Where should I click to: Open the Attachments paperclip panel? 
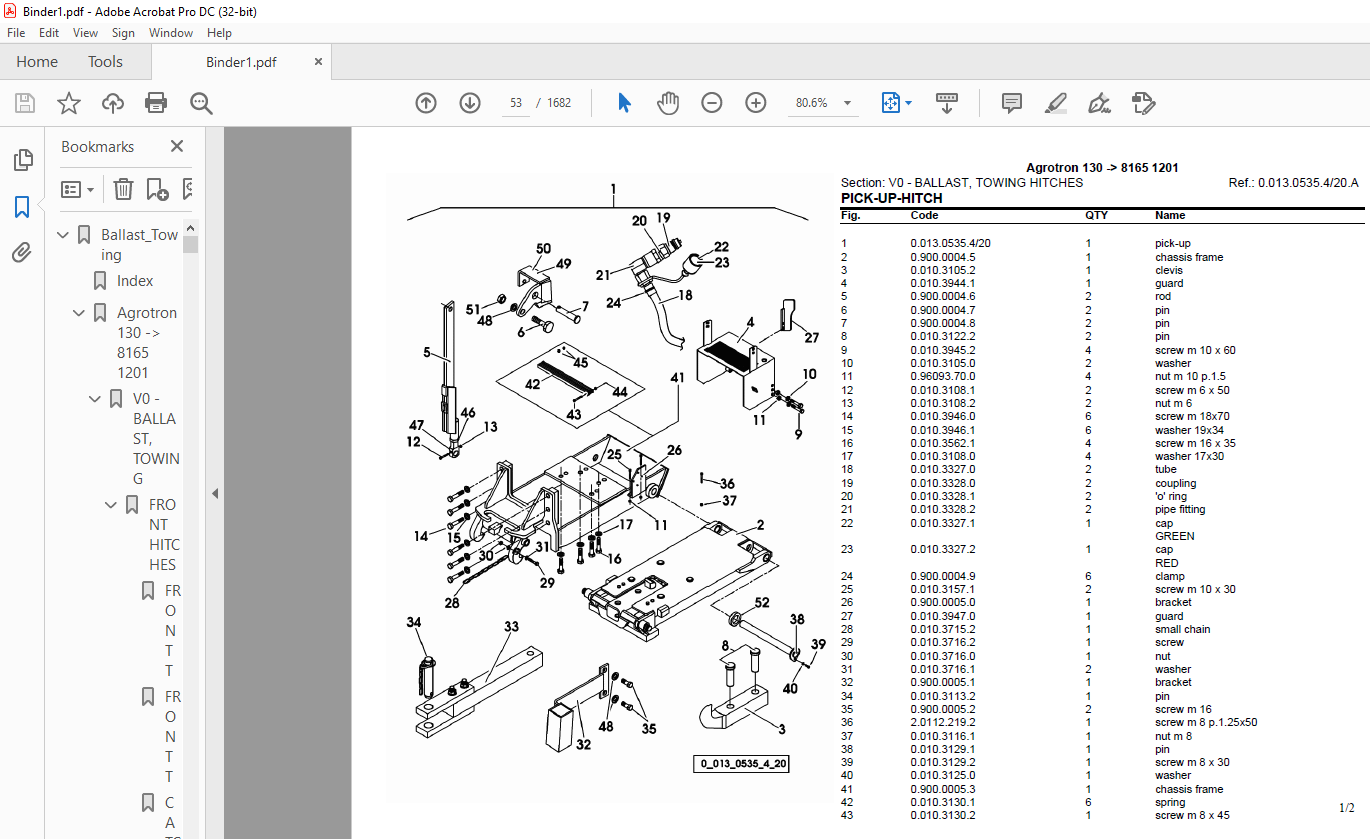pos(22,252)
